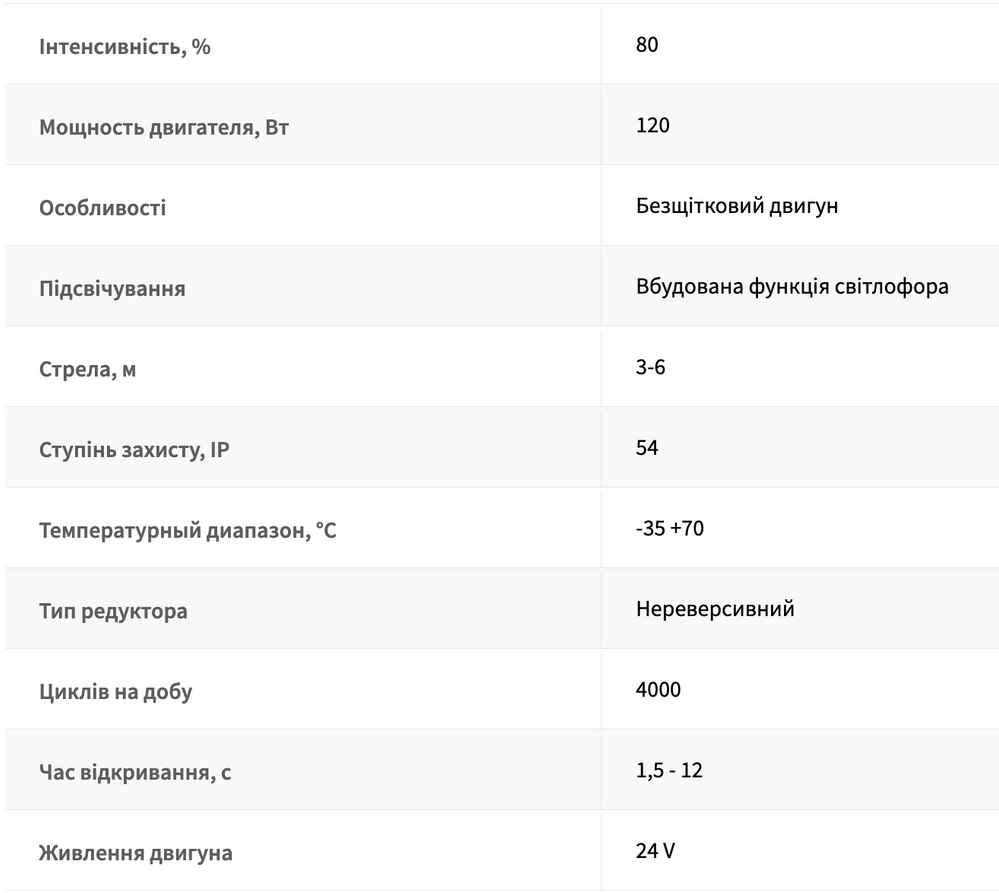
Task: Click the Інтенсивність, % label
Action: (125, 46)
